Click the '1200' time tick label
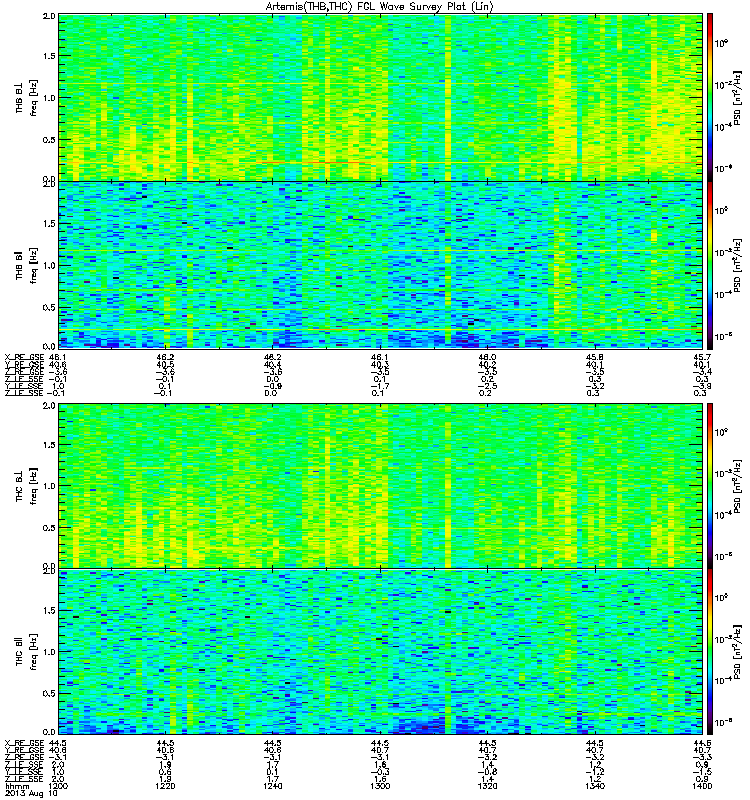 click(x=58, y=786)
